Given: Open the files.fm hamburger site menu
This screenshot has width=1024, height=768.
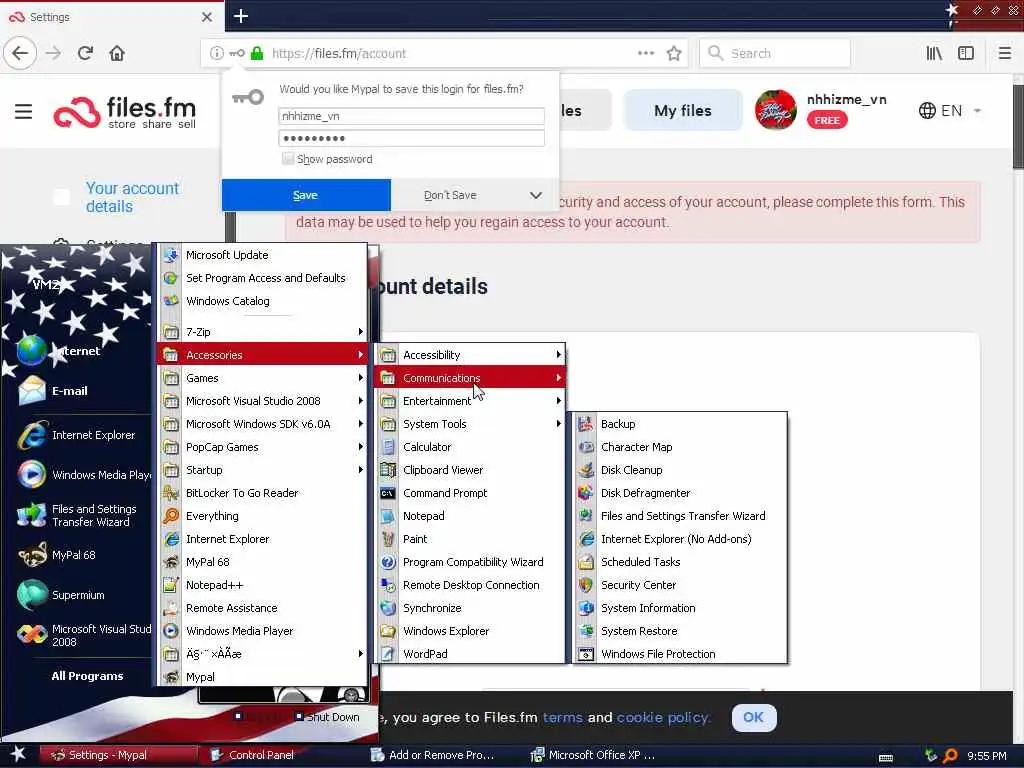Looking at the screenshot, I should click(x=24, y=111).
